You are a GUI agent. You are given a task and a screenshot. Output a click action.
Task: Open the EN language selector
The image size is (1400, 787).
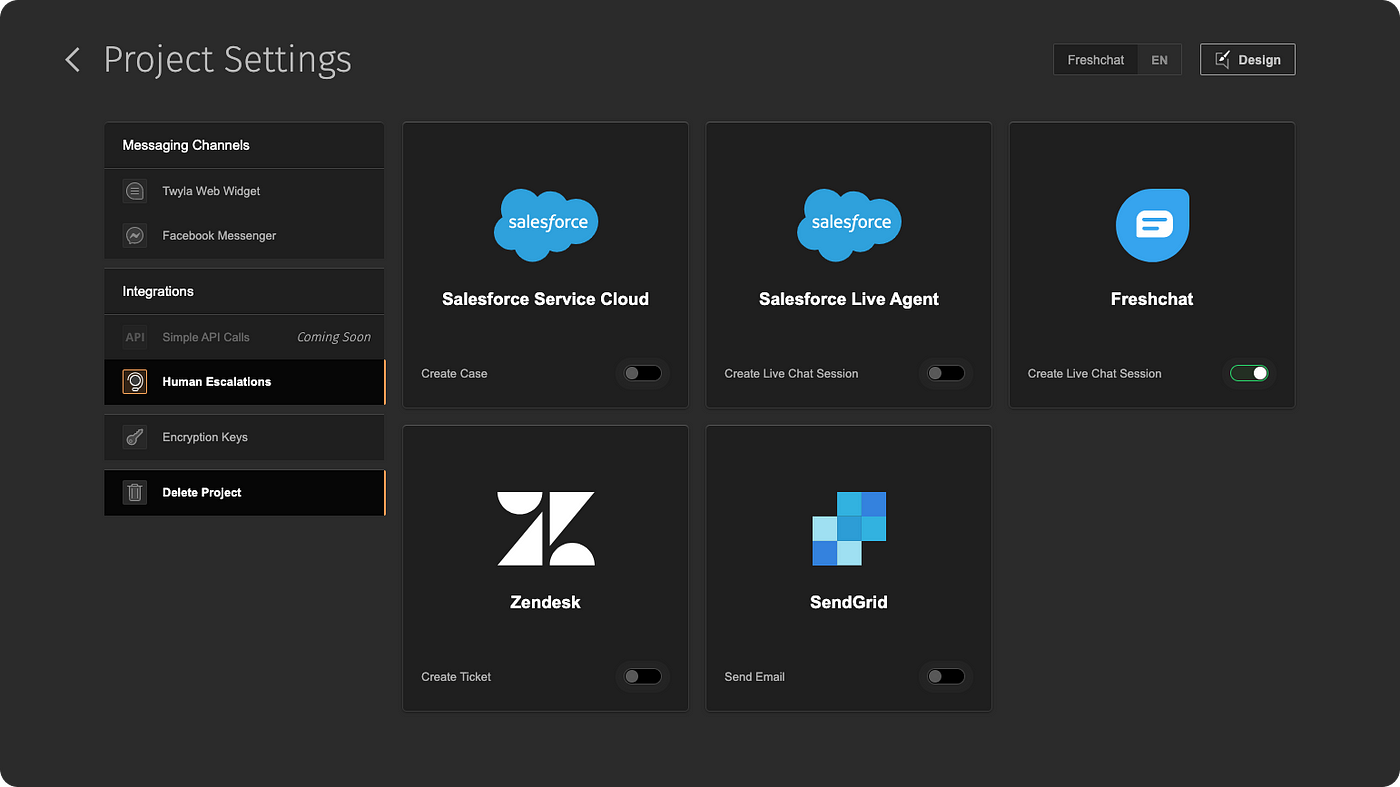pos(1160,60)
